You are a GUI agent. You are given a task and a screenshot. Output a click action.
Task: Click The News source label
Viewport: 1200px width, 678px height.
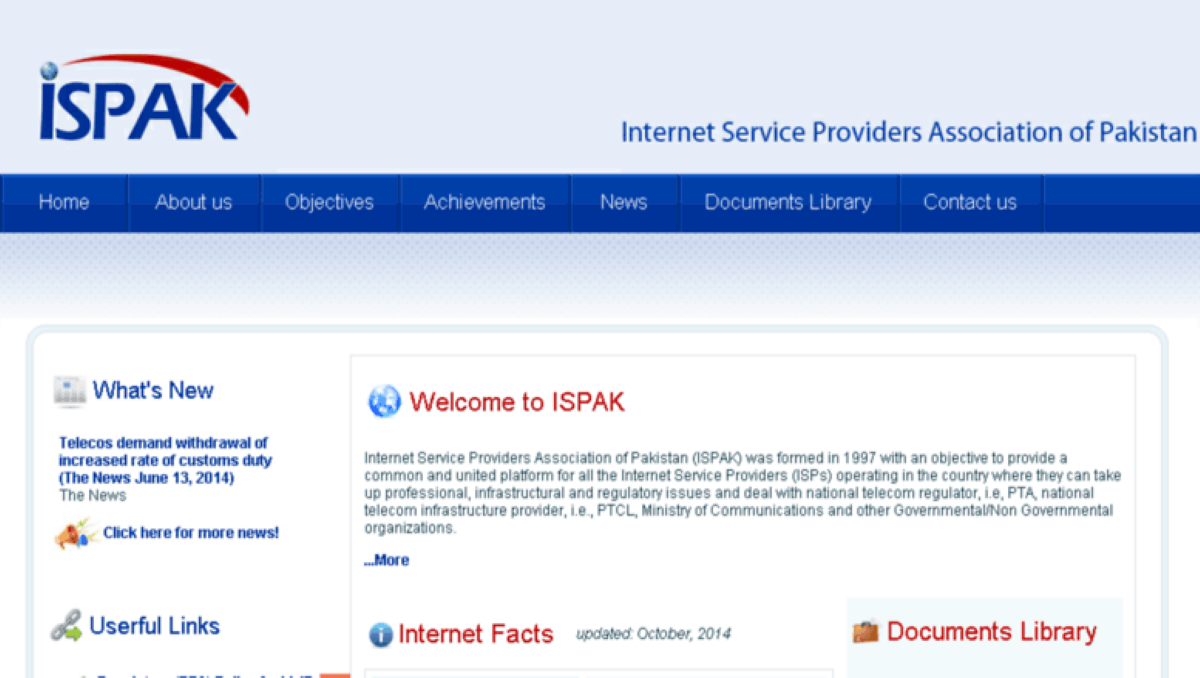click(93, 496)
